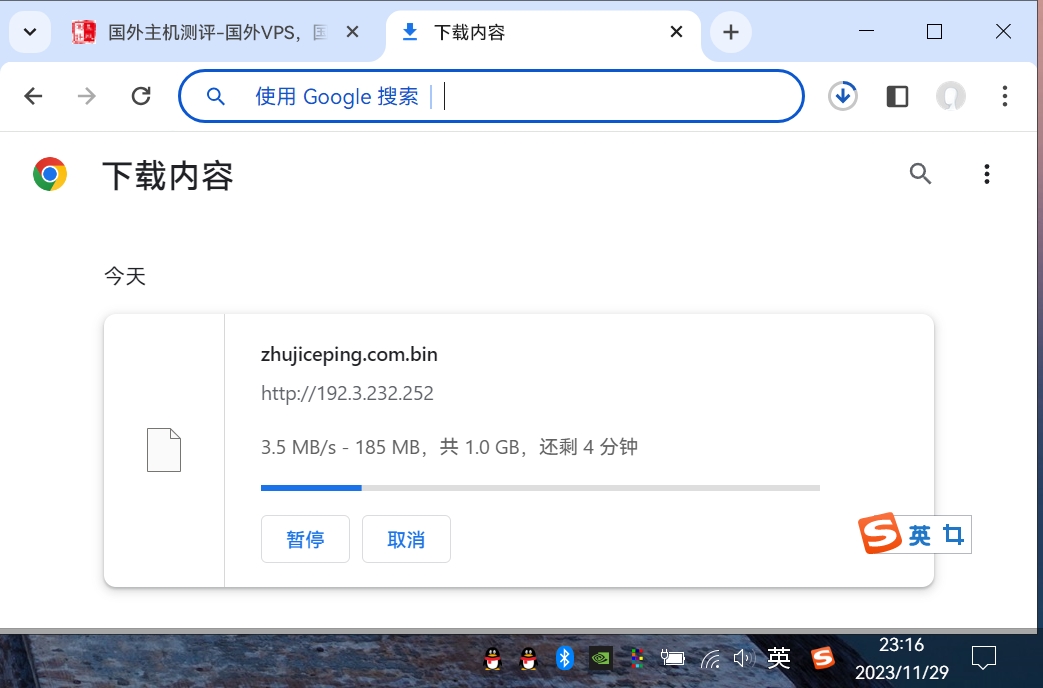This screenshot has width=1043, height=688.
Task: Toggle Sogou floating bar 英 language mode
Action: (920, 535)
